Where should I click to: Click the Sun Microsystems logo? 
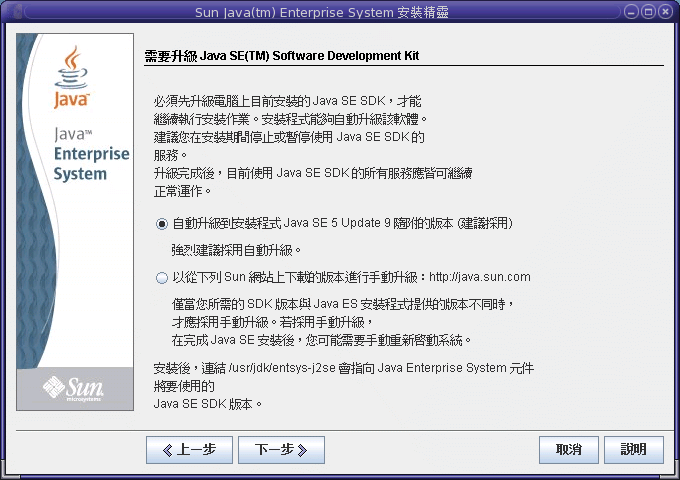click(x=74, y=387)
